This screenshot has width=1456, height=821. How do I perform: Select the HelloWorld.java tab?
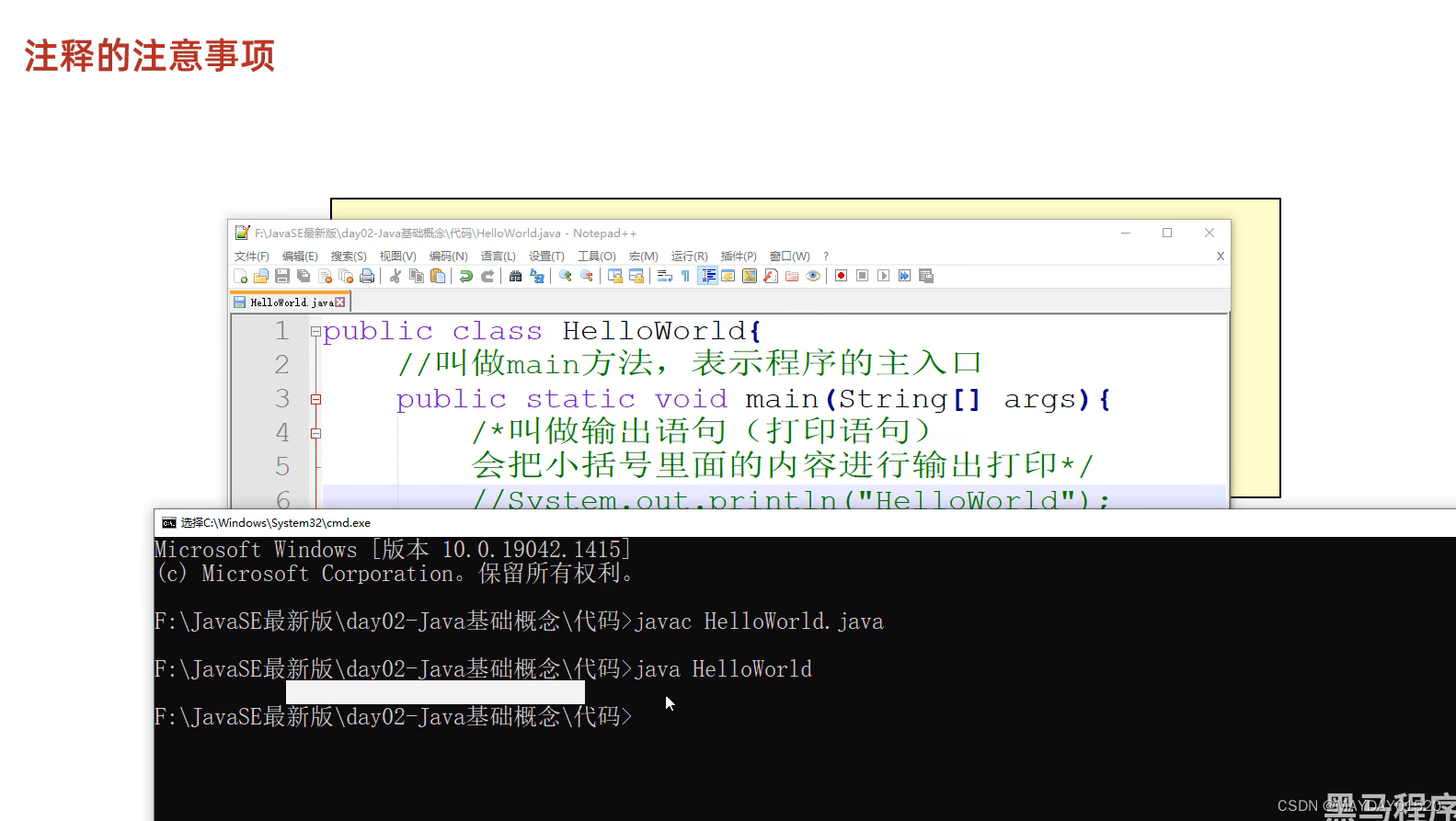[291, 302]
